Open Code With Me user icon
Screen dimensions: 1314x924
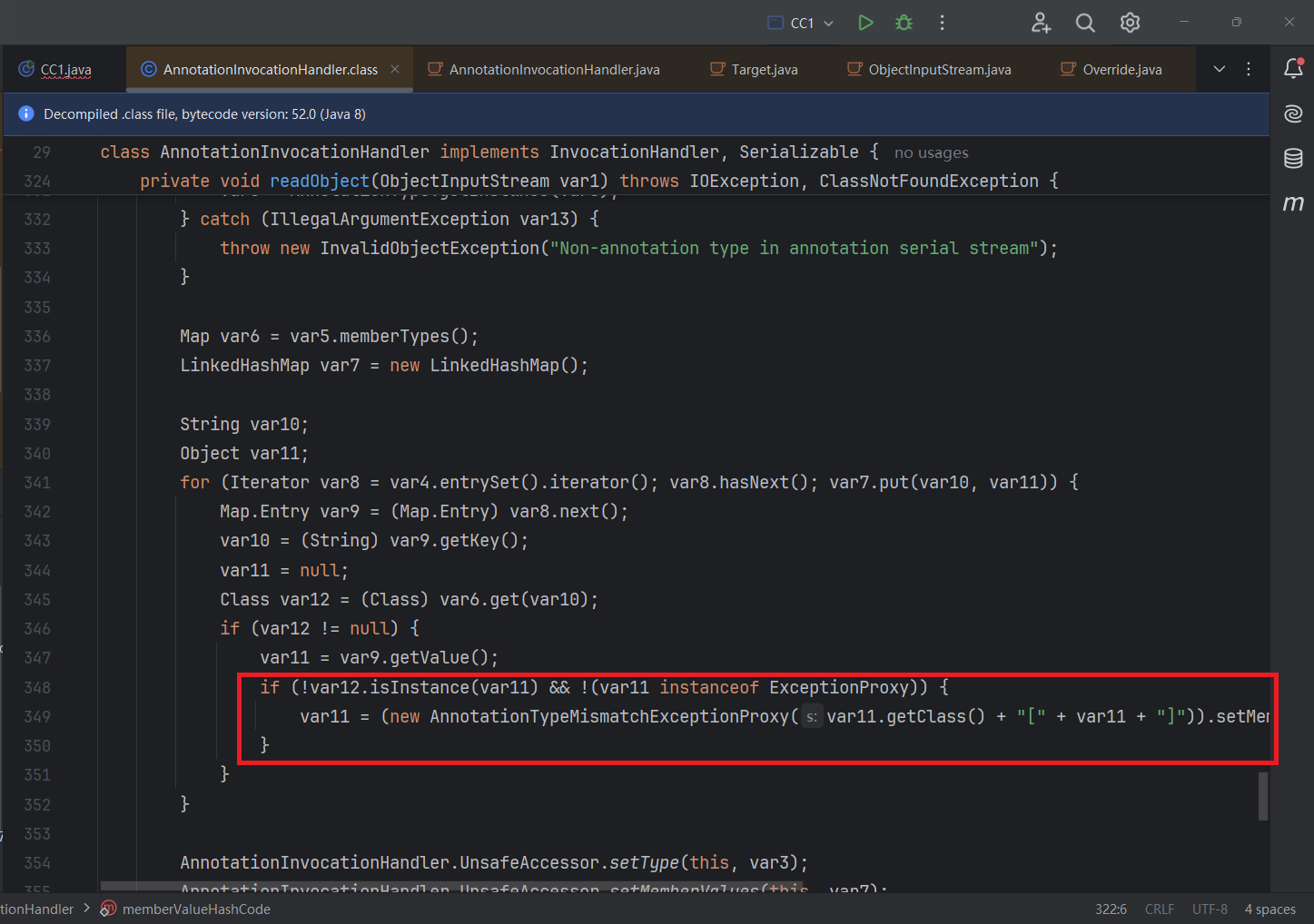pyautogui.click(x=1041, y=23)
